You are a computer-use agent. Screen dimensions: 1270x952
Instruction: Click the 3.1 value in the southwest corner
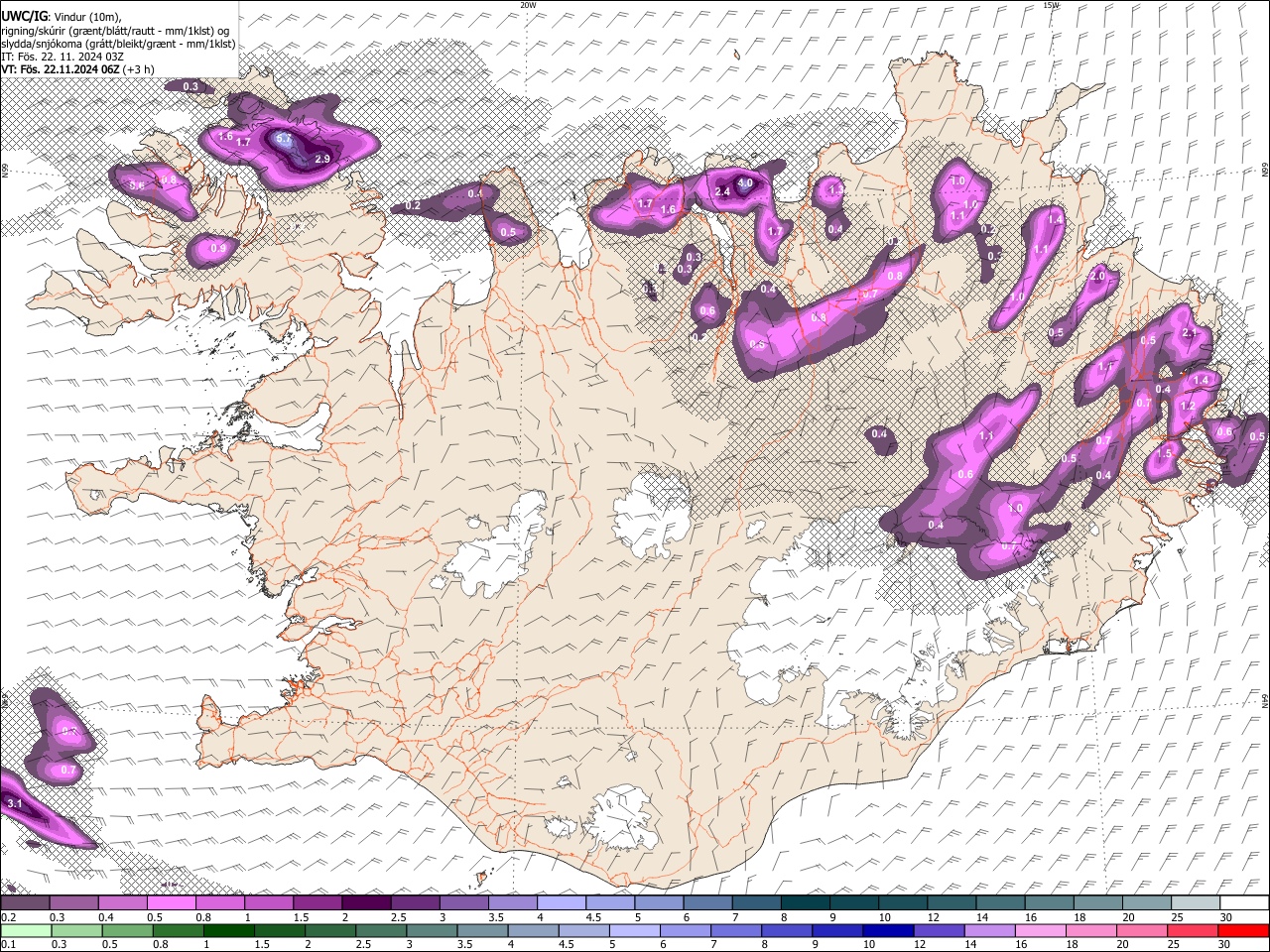coord(14,803)
